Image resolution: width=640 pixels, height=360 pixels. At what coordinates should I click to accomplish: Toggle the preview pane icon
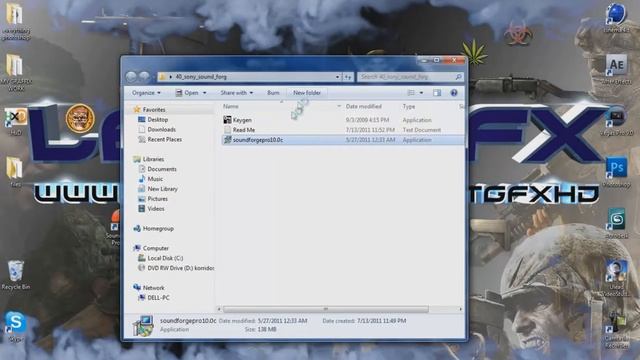point(437,93)
